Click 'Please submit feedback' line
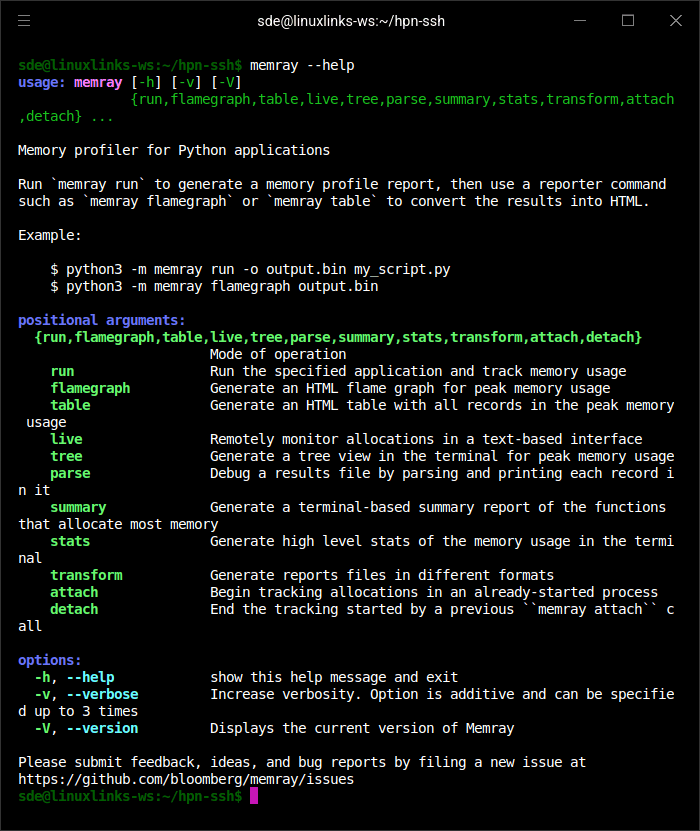This screenshot has height=831, width=700. click(x=302, y=762)
